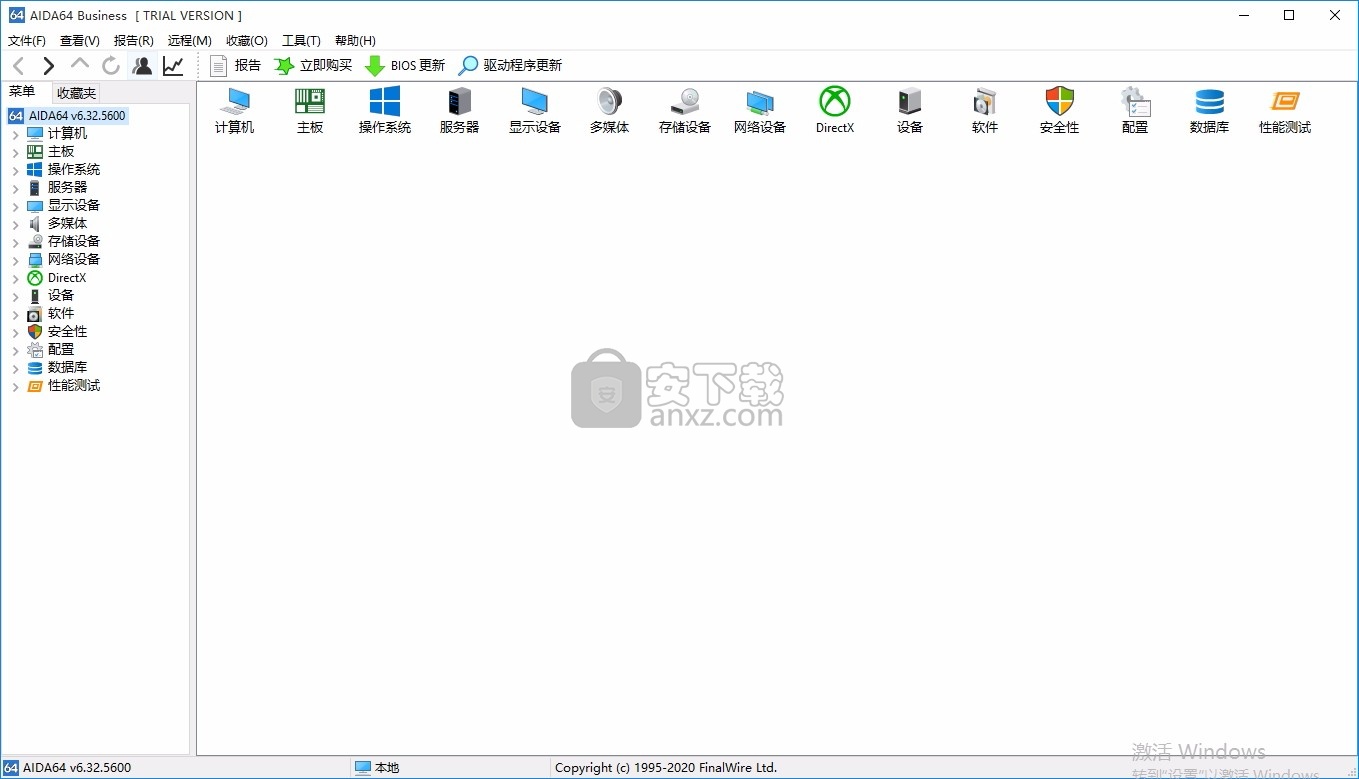Click the copyright FinalWire status text
Screen dimensions: 1359x779
click(x=666, y=768)
